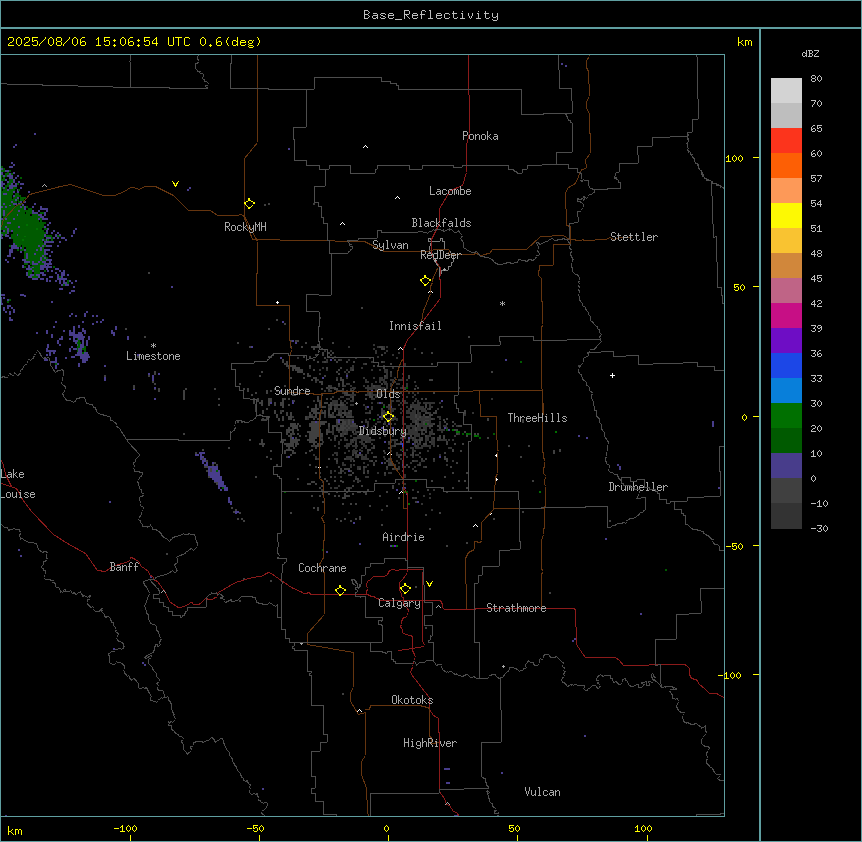Viewport: 862px width, 842px height.
Task: Click the Limestone label
Action: point(153,356)
